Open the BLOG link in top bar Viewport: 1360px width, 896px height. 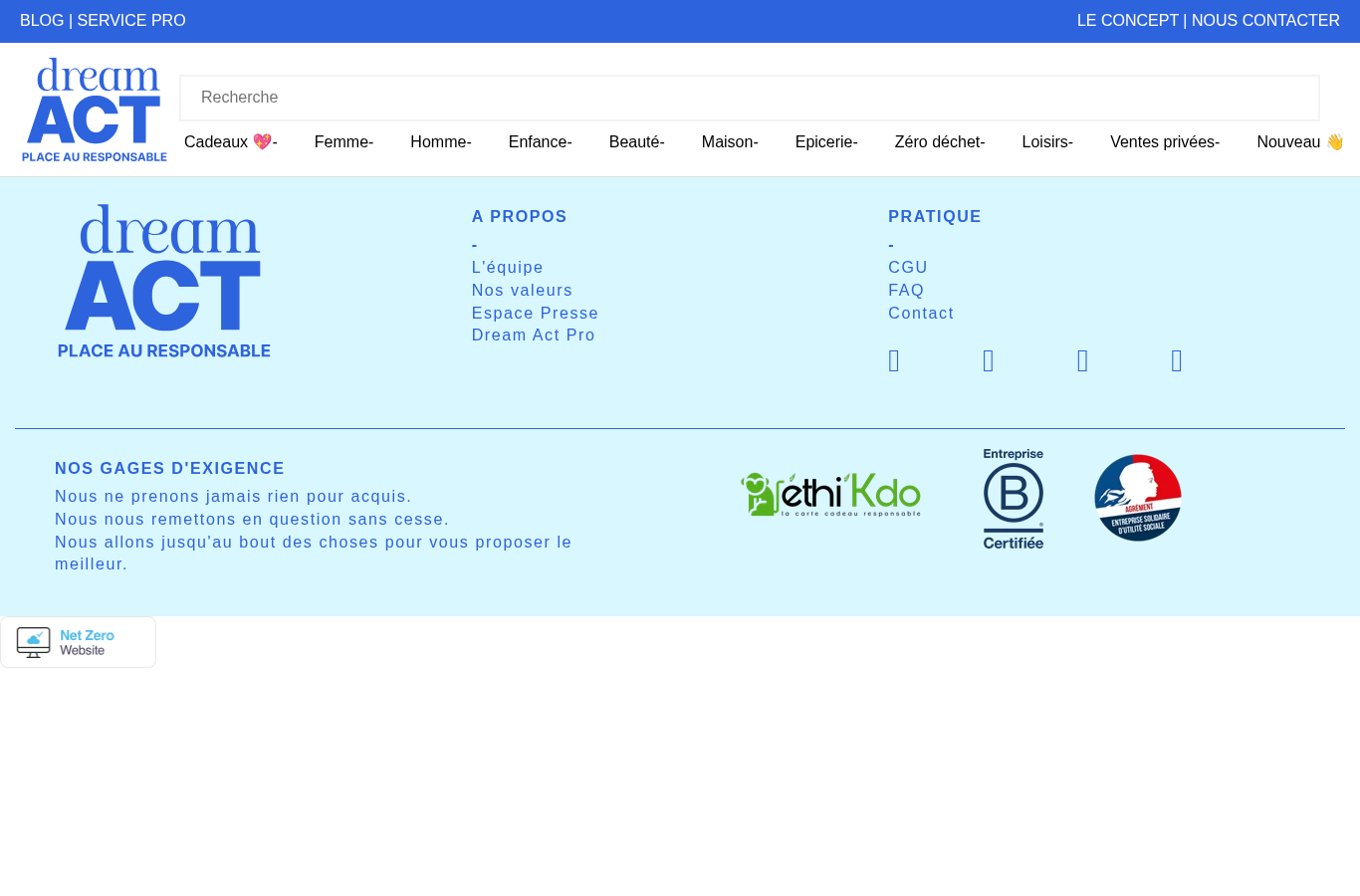pos(42,21)
